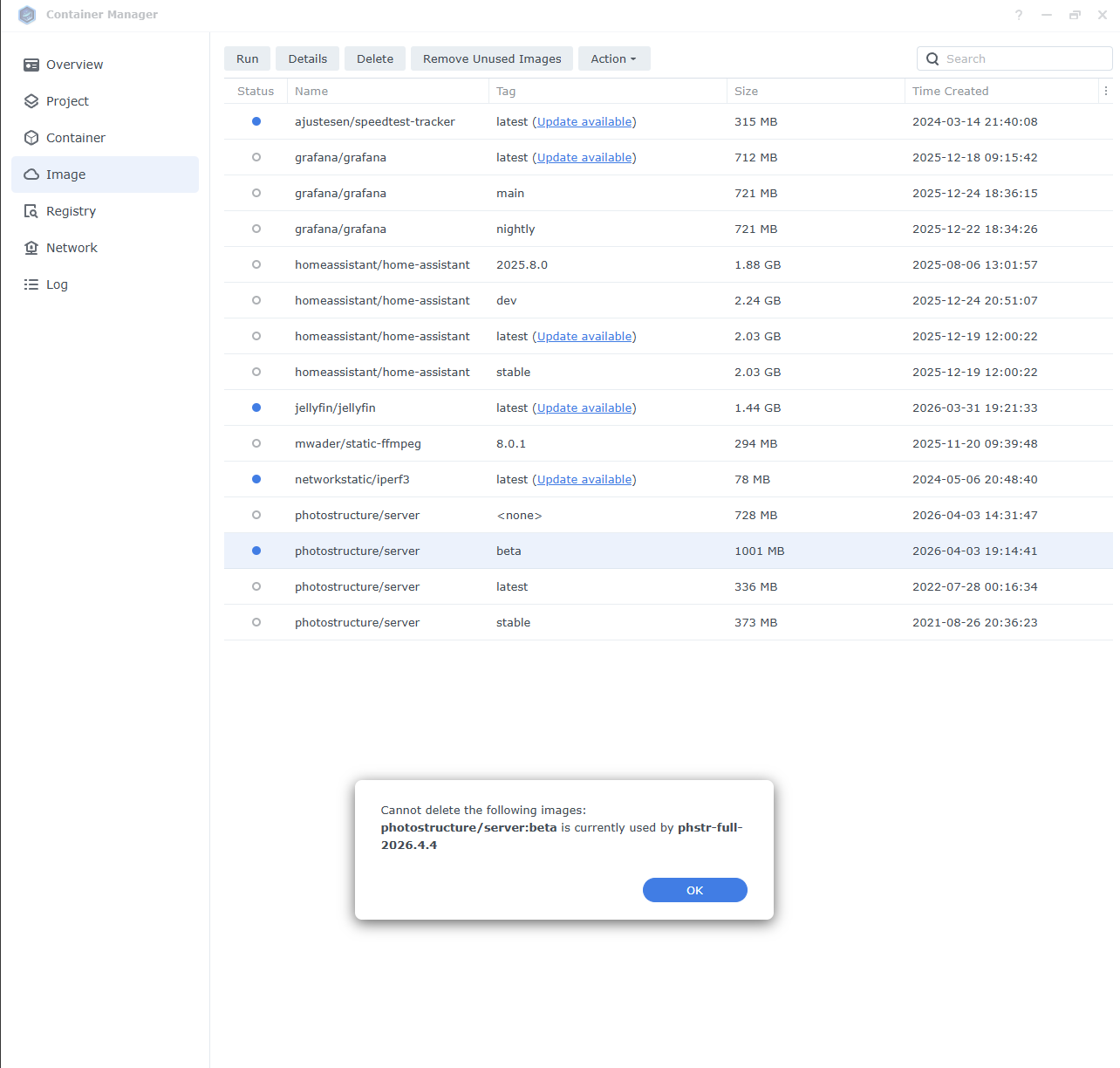This screenshot has width=1120, height=1068.
Task: Open the Log list icon
Action: 31,284
